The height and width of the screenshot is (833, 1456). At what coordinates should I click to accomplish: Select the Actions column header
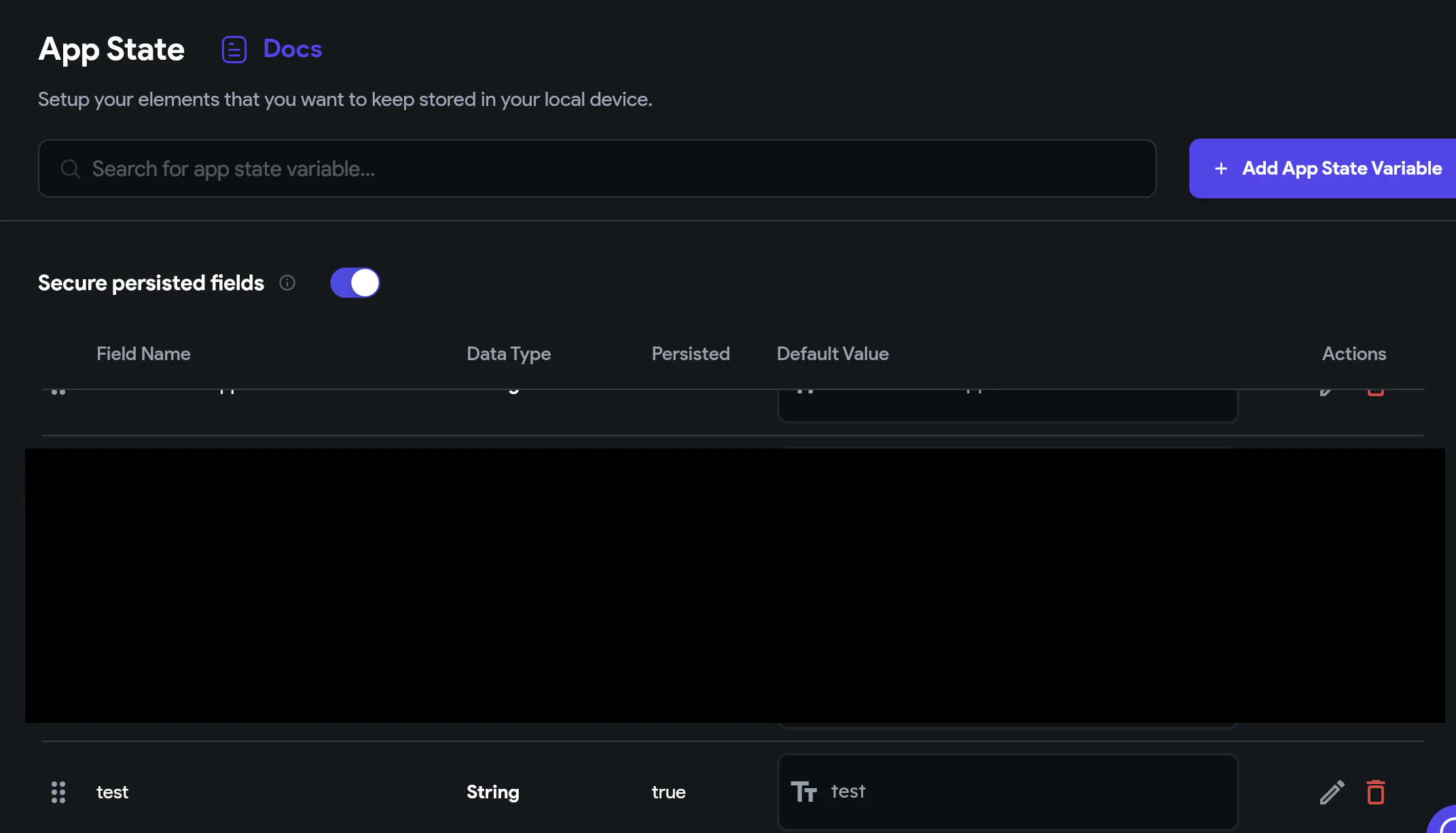coord(1354,354)
